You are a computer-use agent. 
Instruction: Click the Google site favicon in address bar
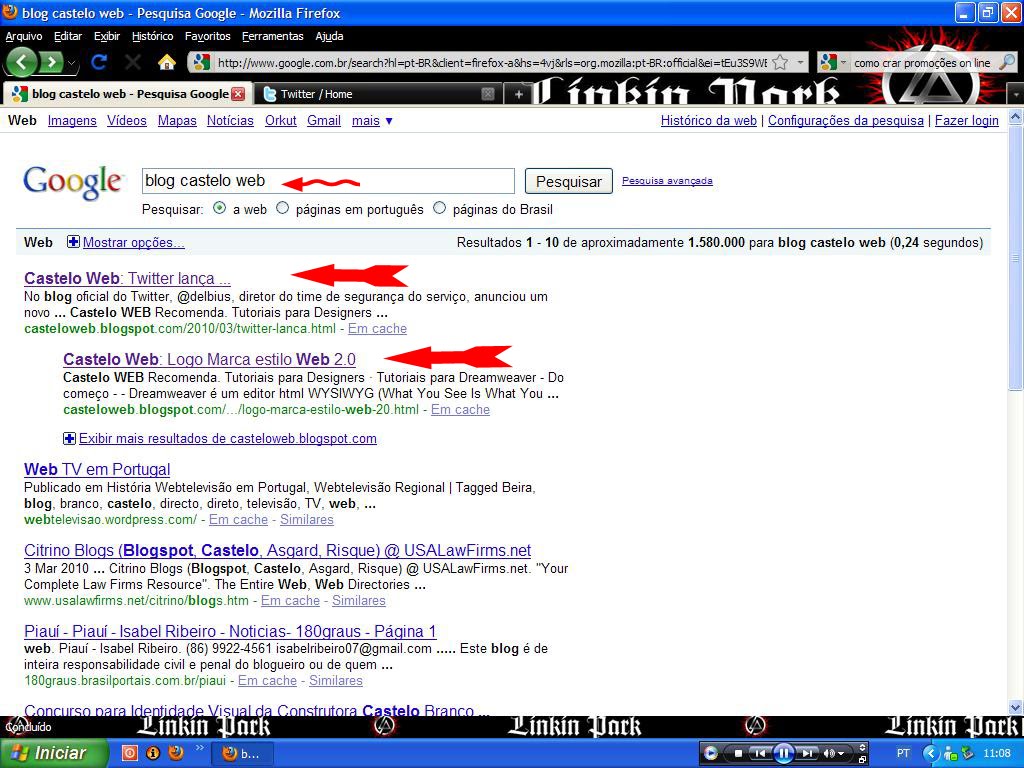click(202, 63)
